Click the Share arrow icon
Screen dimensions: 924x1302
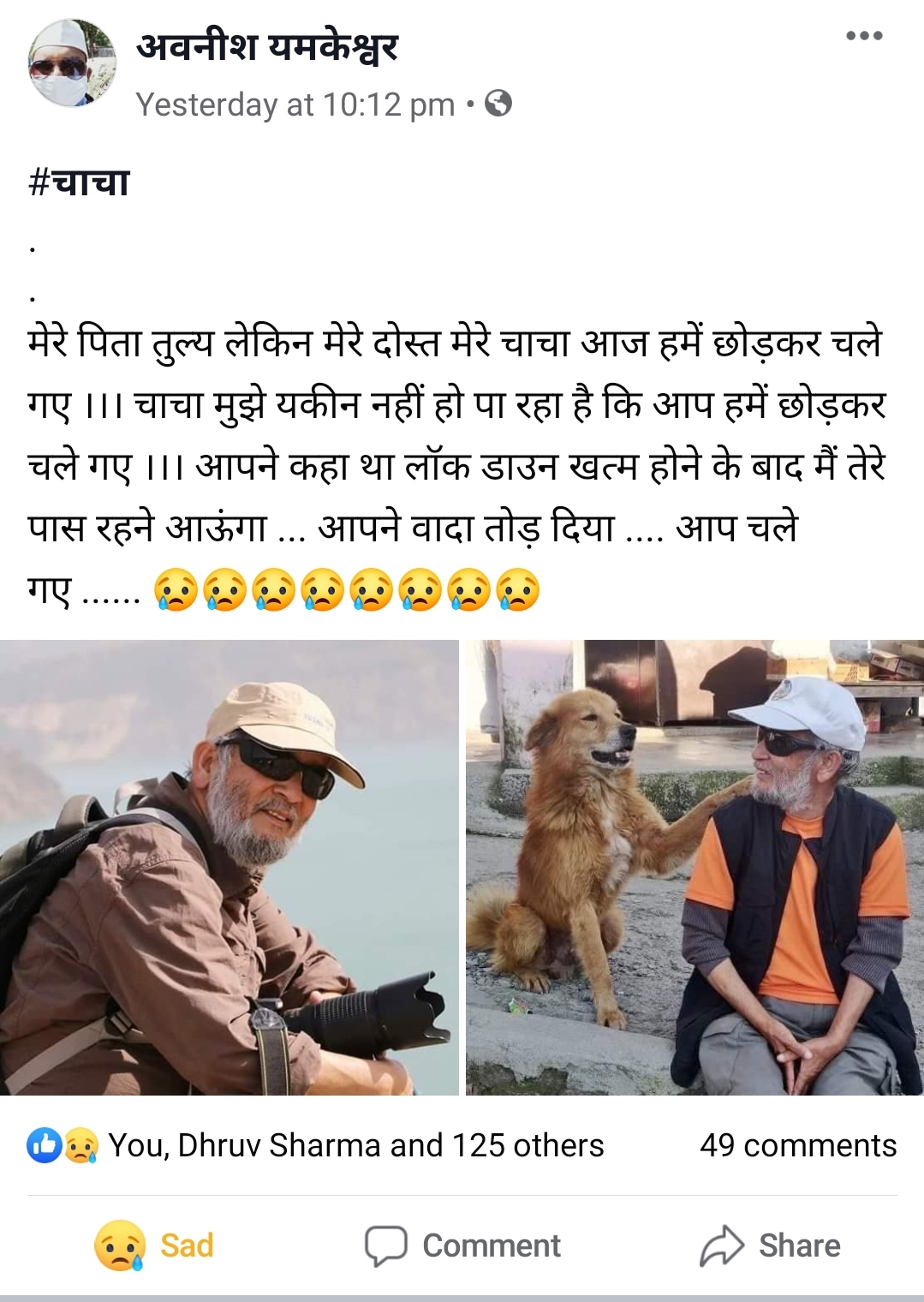coord(722,1245)
